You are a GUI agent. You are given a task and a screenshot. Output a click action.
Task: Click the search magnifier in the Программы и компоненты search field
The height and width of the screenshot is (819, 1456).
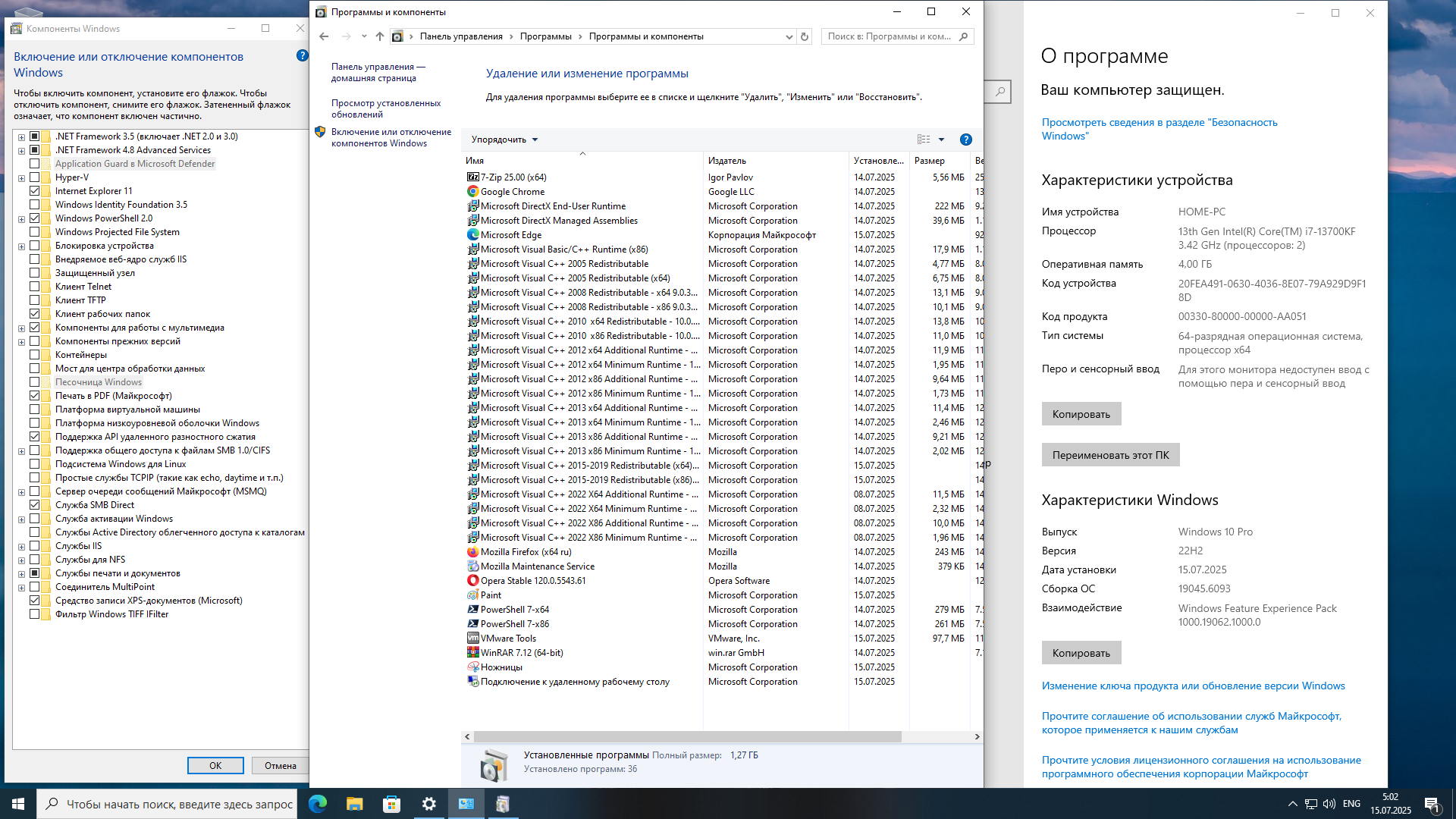(x=963, y=36)
